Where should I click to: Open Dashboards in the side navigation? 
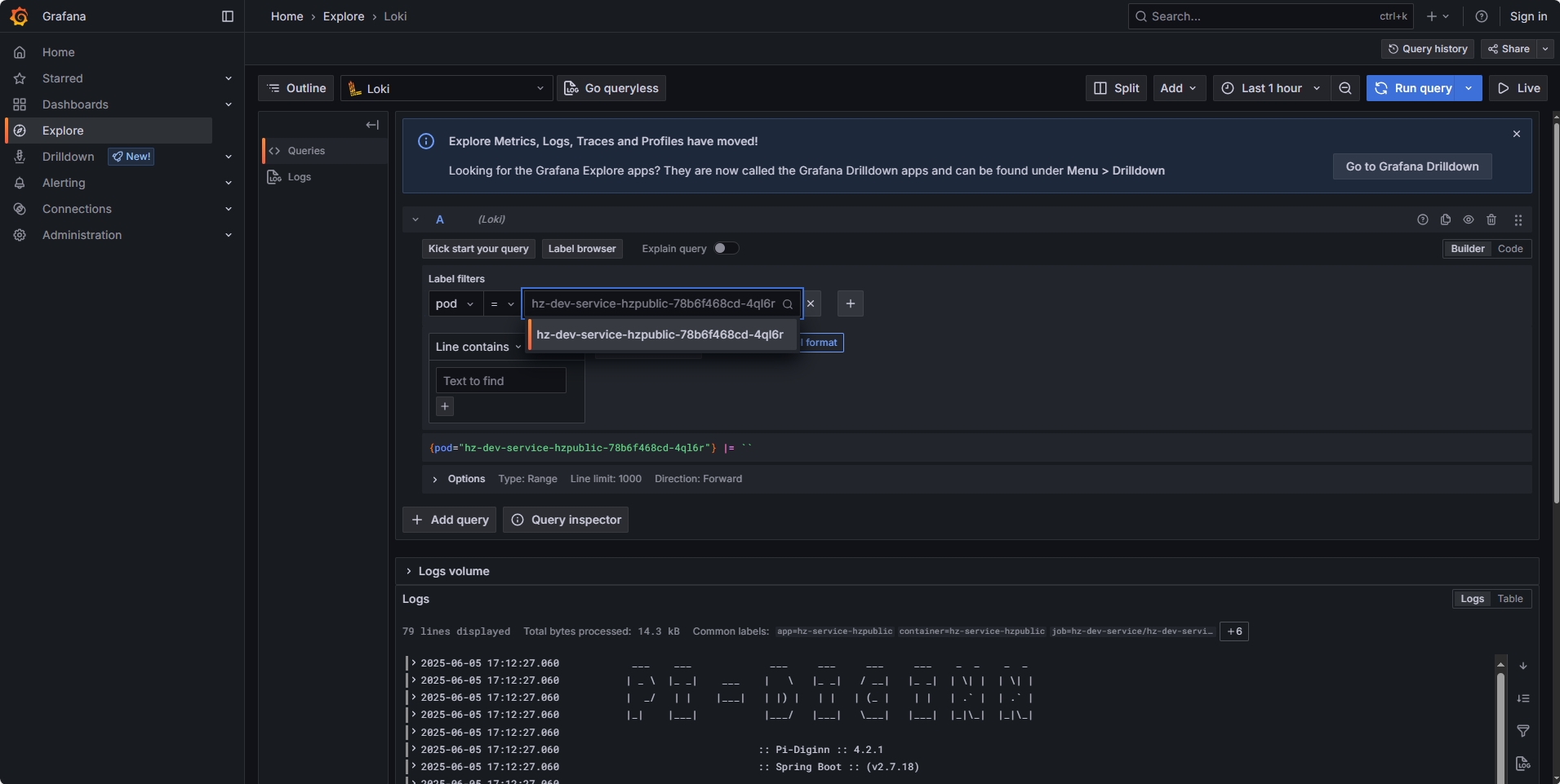coord(75,104)
